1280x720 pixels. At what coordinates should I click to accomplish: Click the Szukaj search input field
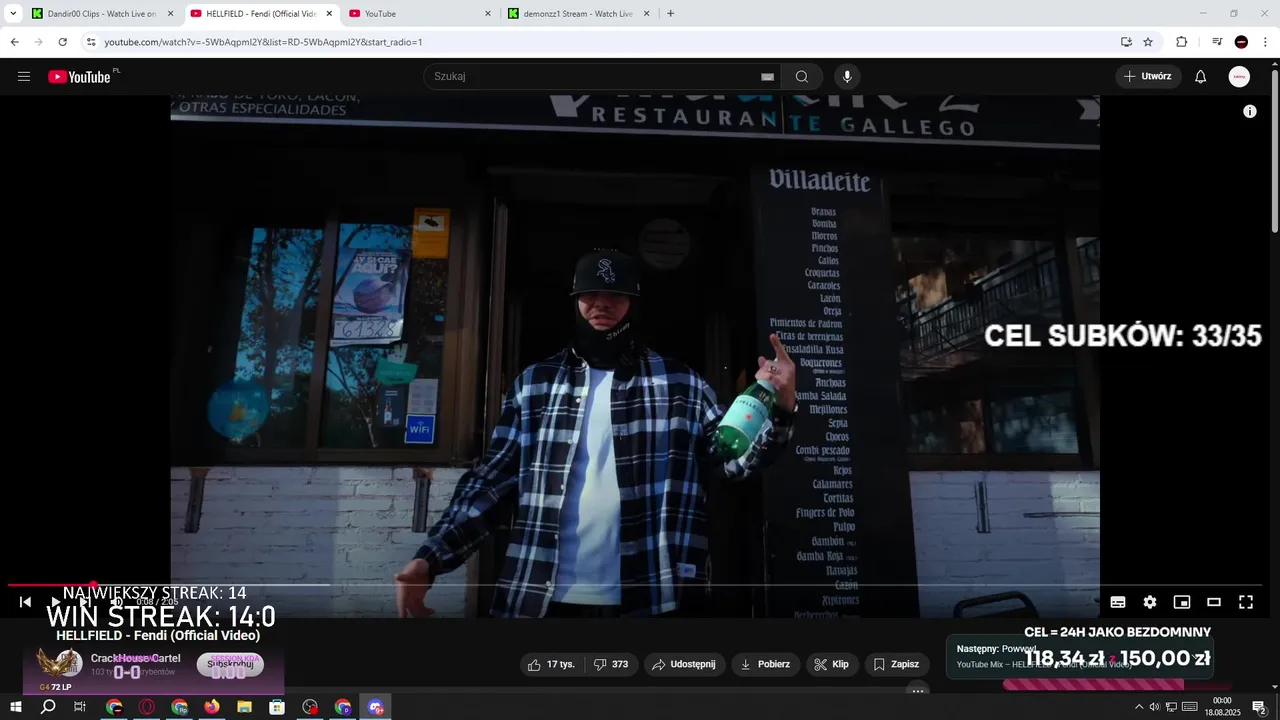click(600, 77)
